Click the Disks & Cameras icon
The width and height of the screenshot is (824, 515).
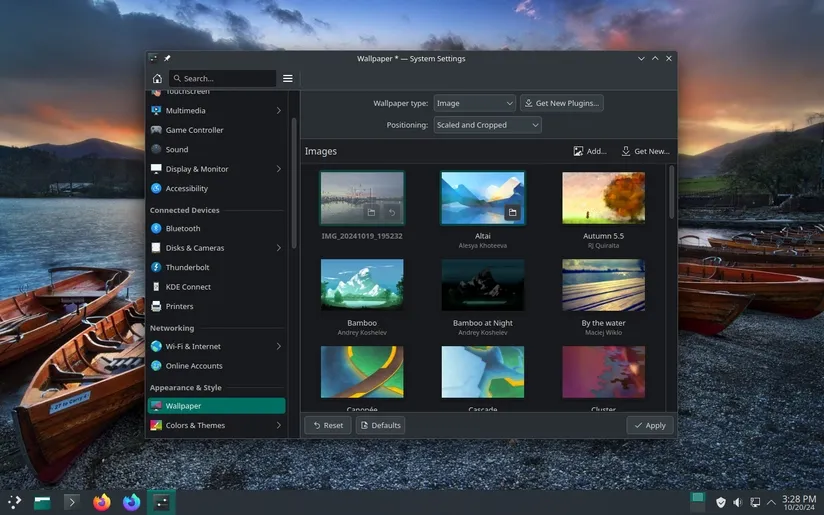pyautogui.click(x=156, y=248)
